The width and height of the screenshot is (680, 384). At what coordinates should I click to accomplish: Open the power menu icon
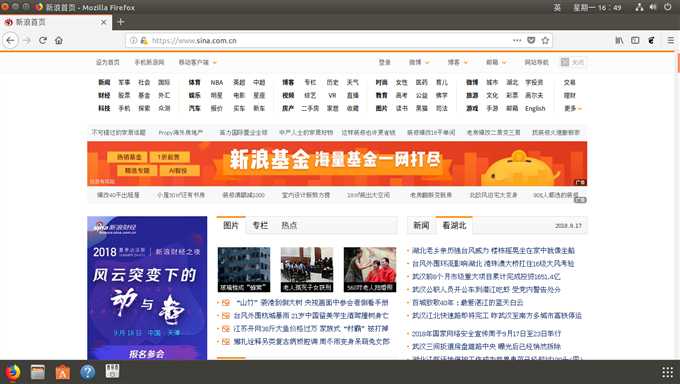click(667, 7)
